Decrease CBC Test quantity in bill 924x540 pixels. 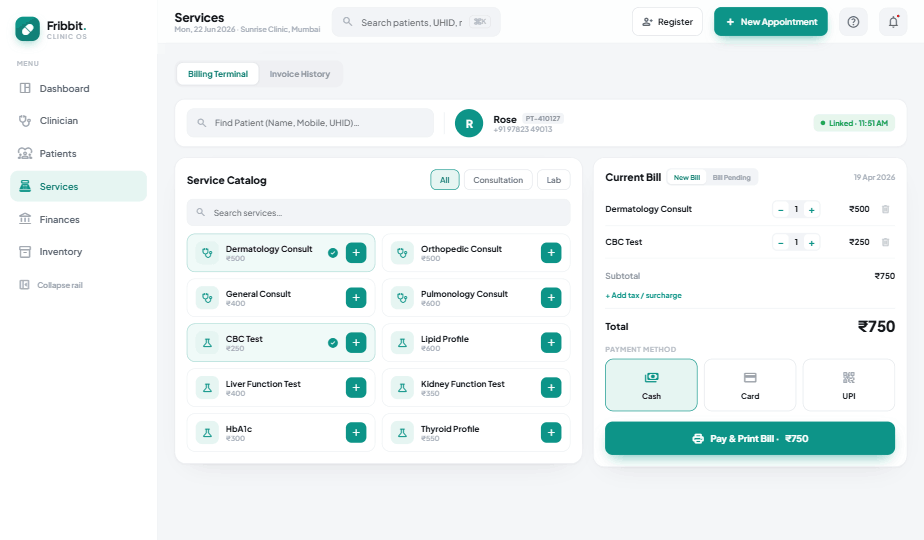pyautogui.click(x=781, y=242)
